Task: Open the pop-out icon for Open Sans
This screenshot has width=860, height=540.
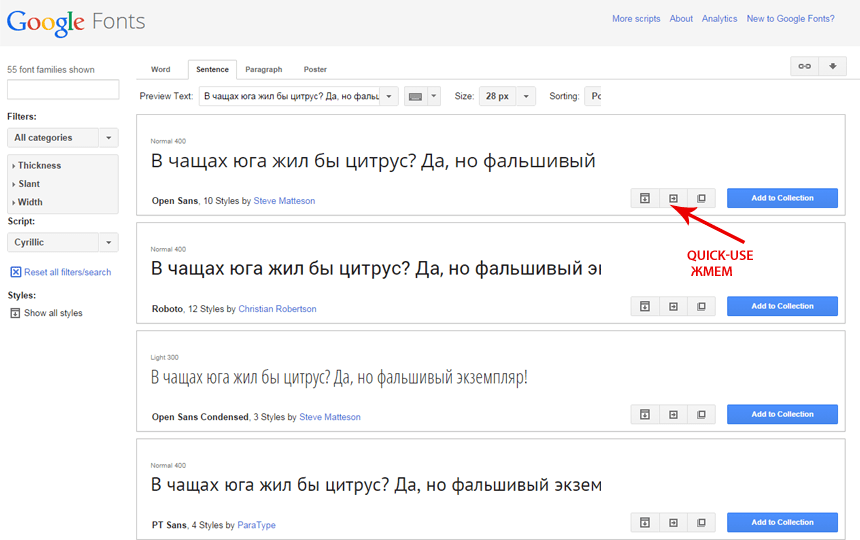Action: (x=701, y=198)
